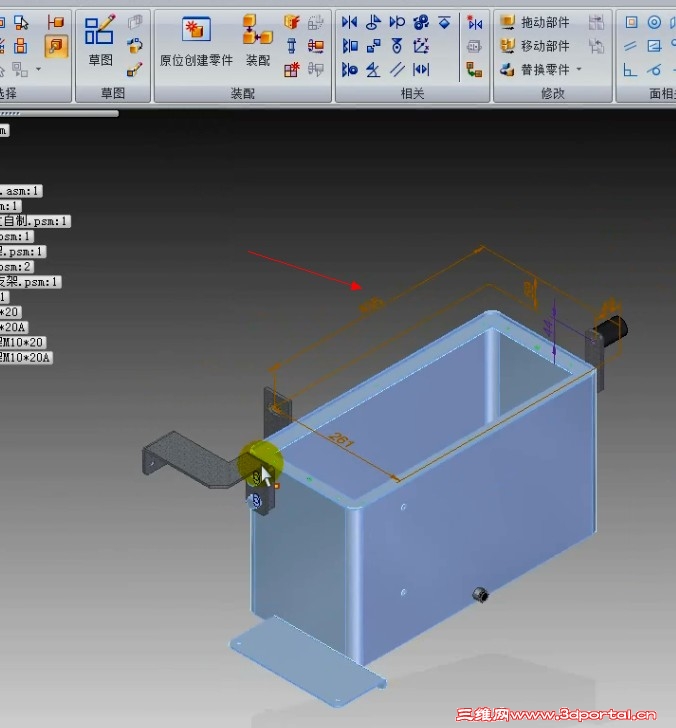Click the concentric circles face-relate icon
The image size is (676, 728).
coord(654,22)
